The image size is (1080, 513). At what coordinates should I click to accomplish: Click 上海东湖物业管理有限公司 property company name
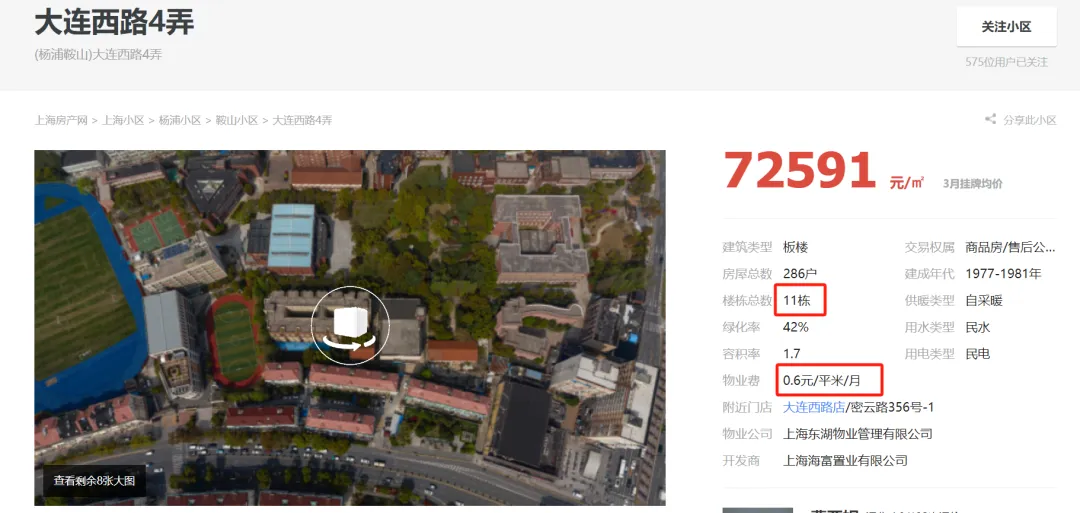[x=857, y=434]
